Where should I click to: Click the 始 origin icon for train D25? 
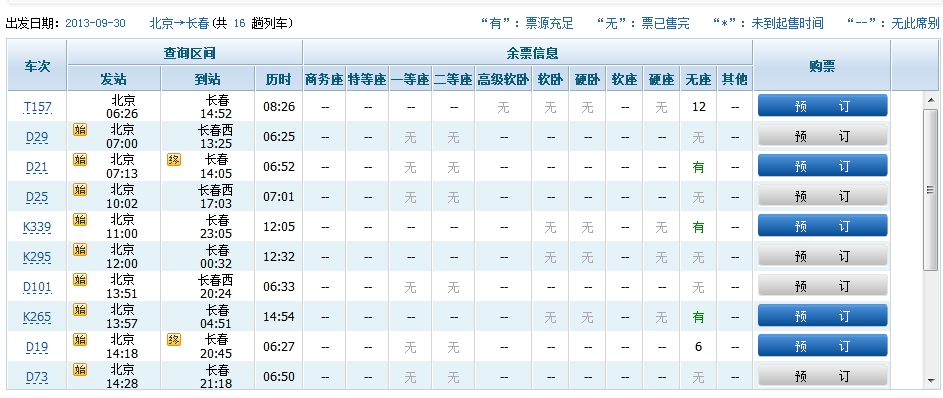(x=79, y=189)
